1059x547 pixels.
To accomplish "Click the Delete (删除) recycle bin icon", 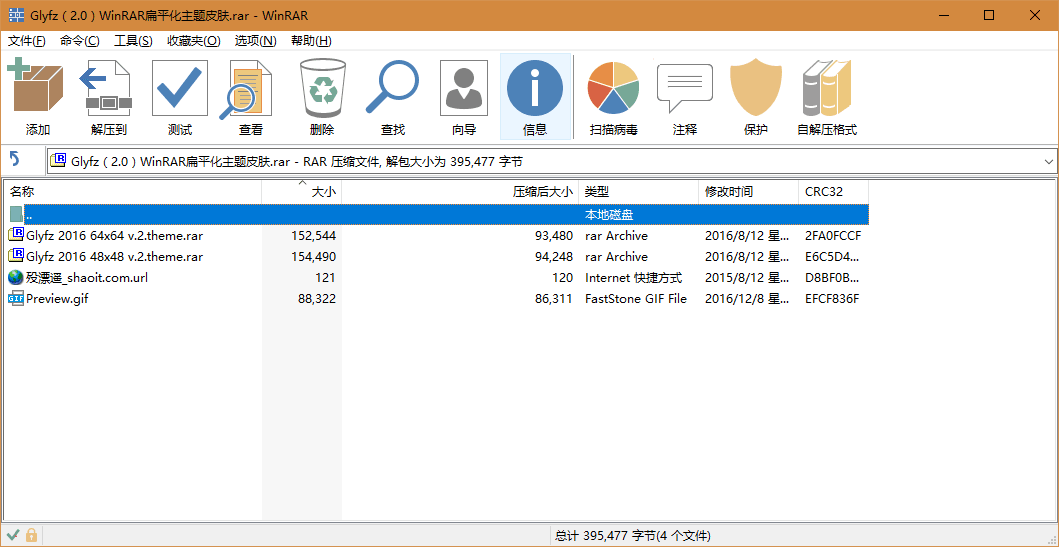I will pos(322,88).
